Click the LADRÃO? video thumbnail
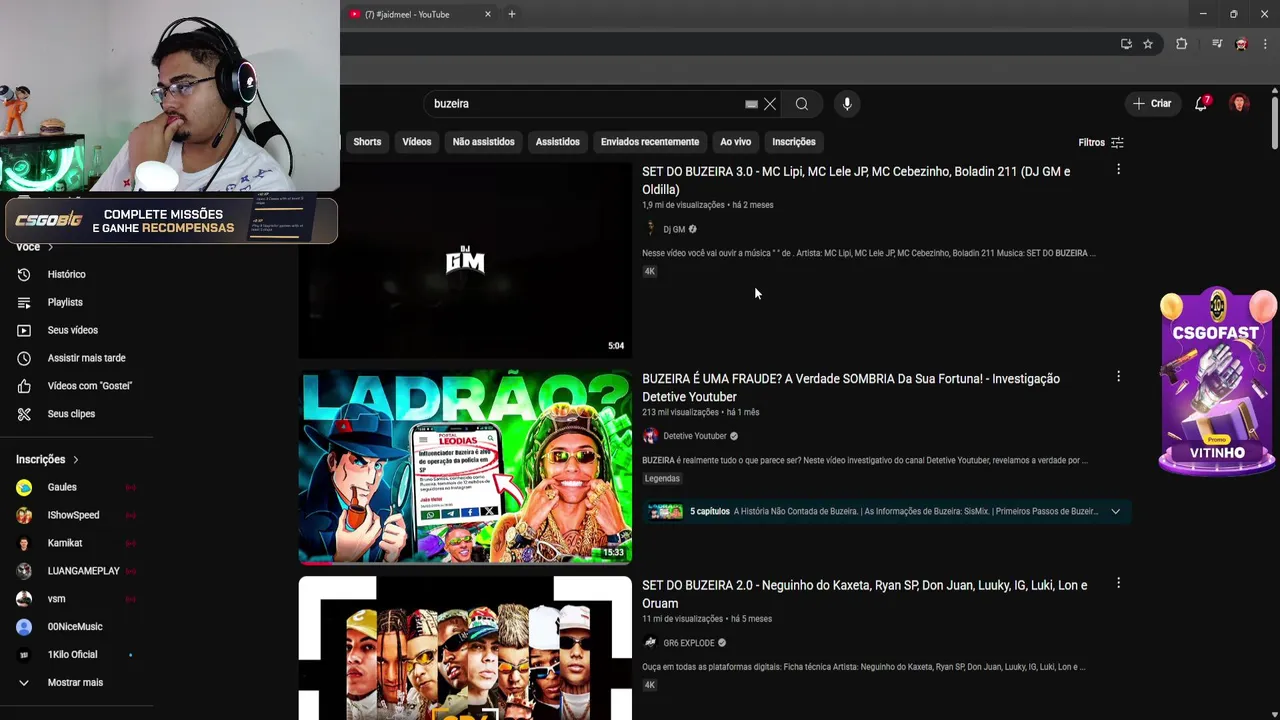This screenshot has height=720, width=1280. (465, 467)
